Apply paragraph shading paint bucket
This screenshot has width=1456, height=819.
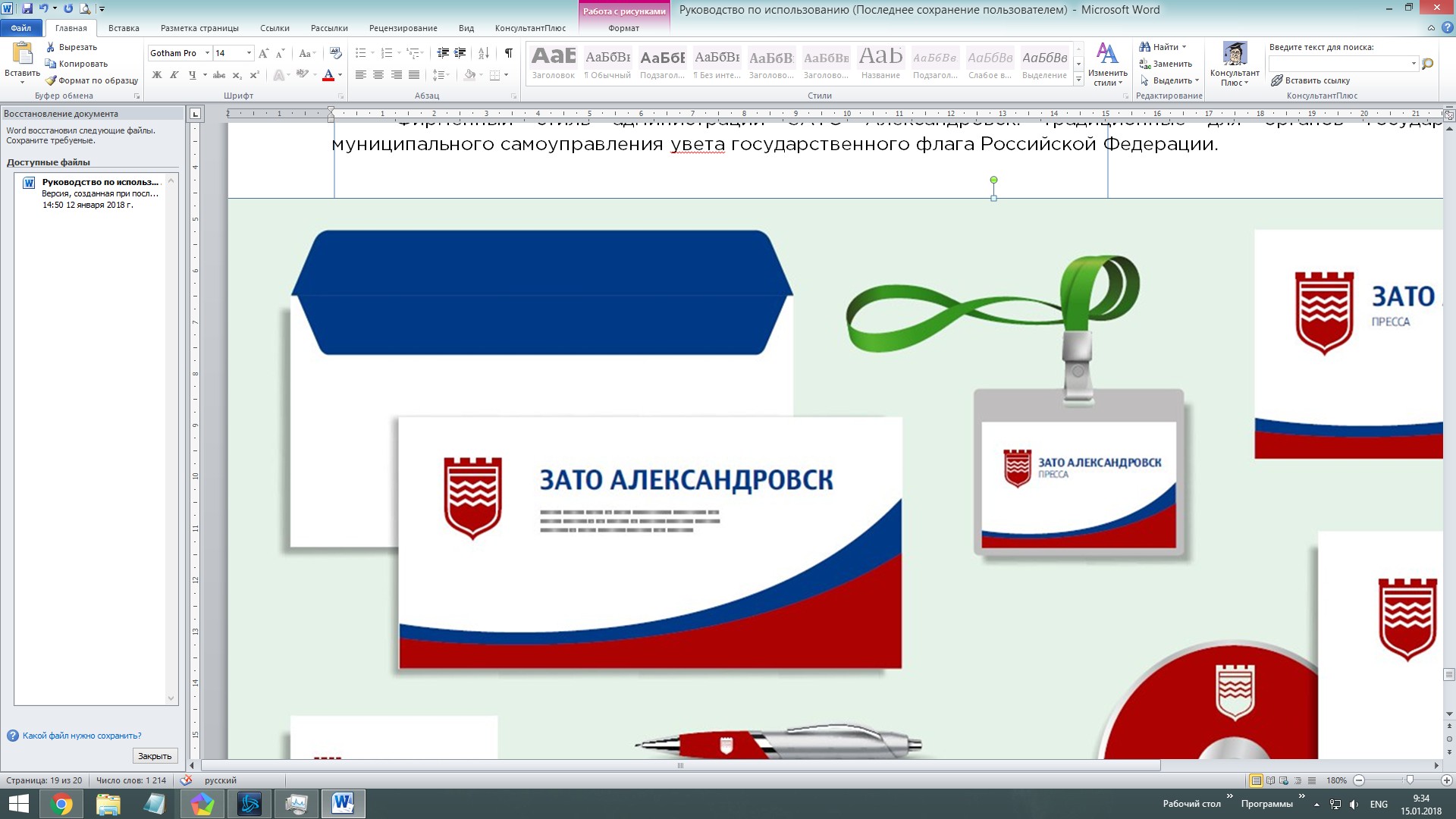click(469, 75)
